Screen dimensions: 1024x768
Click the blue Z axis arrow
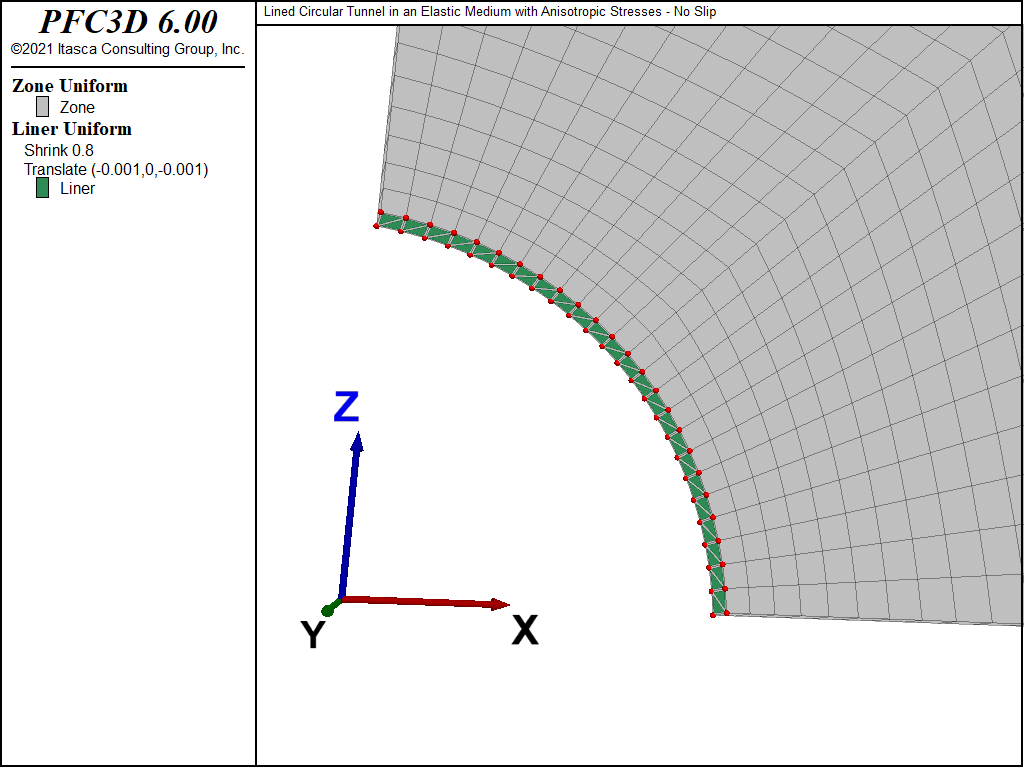click(x=349, y=516)
